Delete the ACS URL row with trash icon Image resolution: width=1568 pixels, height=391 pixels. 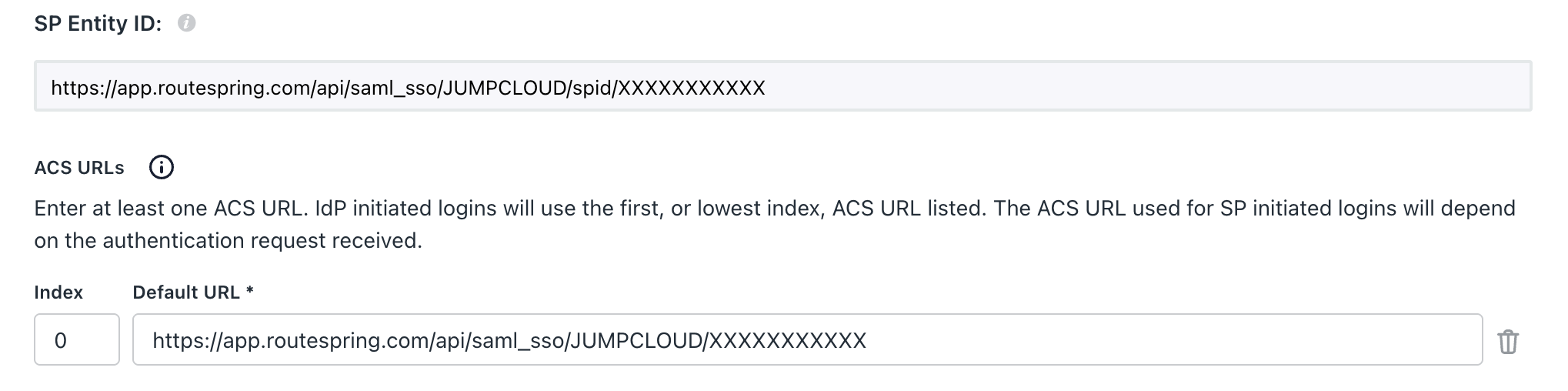coord(1507,341)
